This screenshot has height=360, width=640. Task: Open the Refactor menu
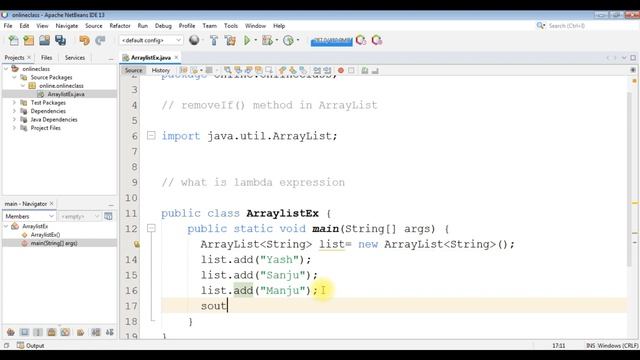(x=120, y=26)
